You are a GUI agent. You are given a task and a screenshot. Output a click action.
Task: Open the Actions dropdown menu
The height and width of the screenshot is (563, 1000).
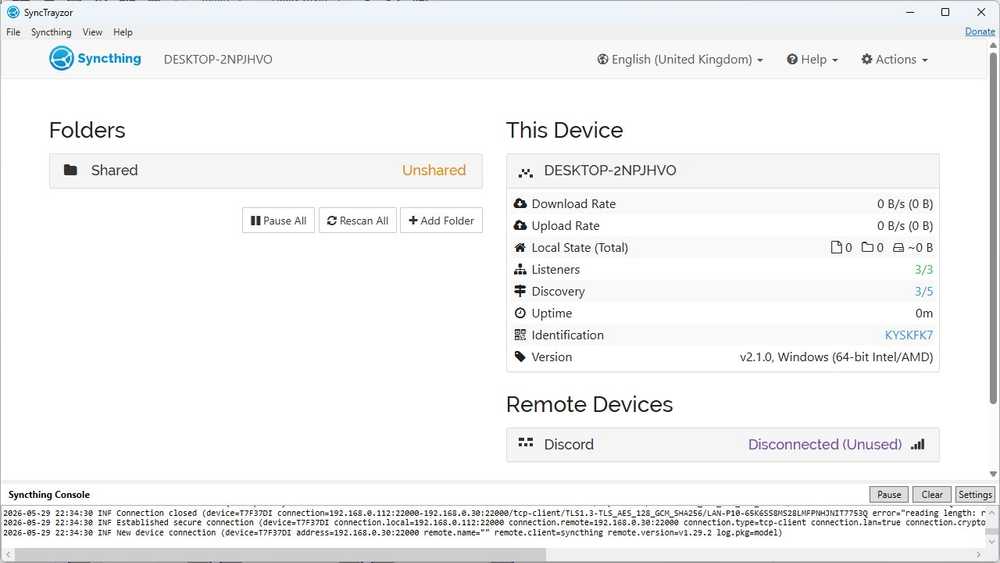point(894,59)
